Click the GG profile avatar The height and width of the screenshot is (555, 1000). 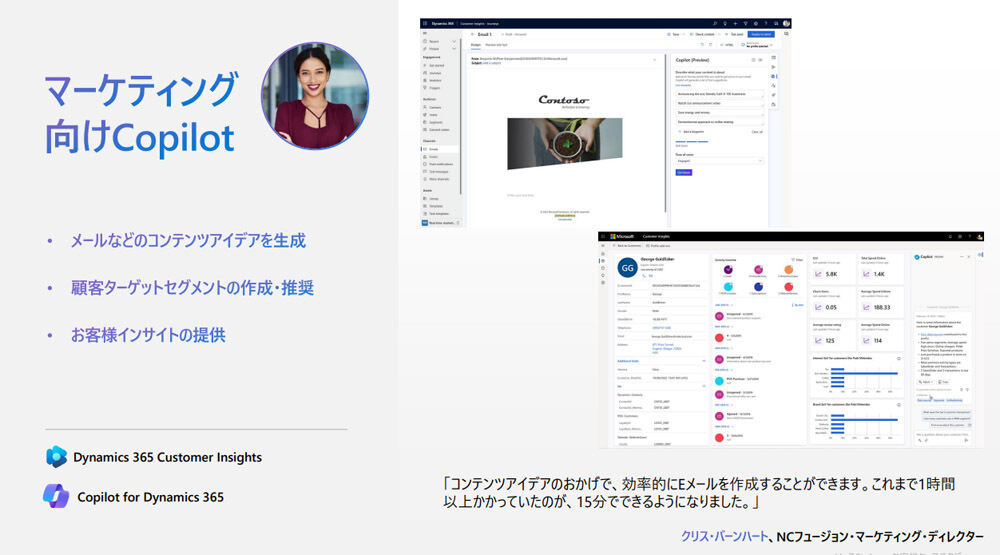(628, 268)
